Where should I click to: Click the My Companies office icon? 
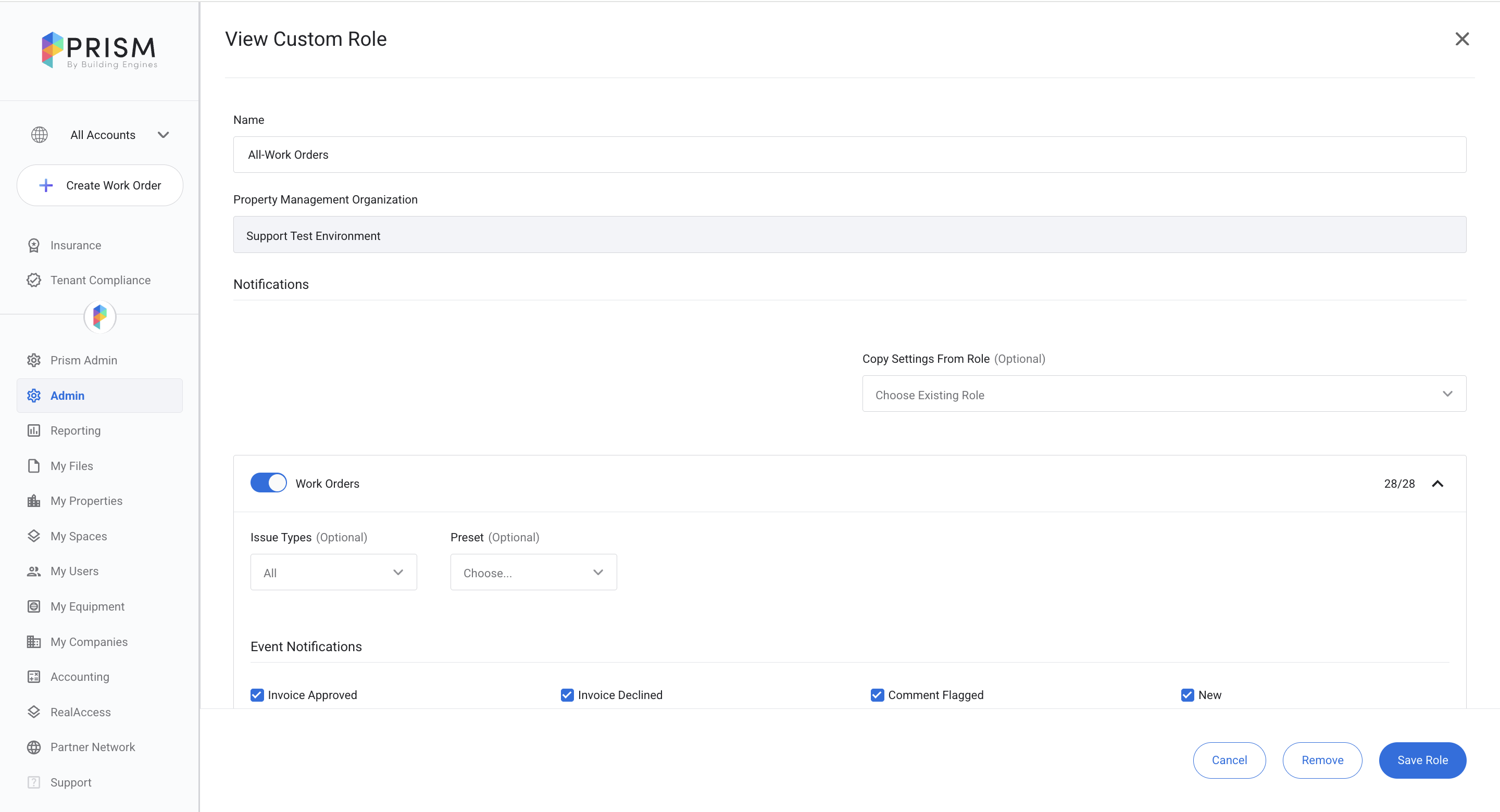pyautogui.click(x=34, y=642)
